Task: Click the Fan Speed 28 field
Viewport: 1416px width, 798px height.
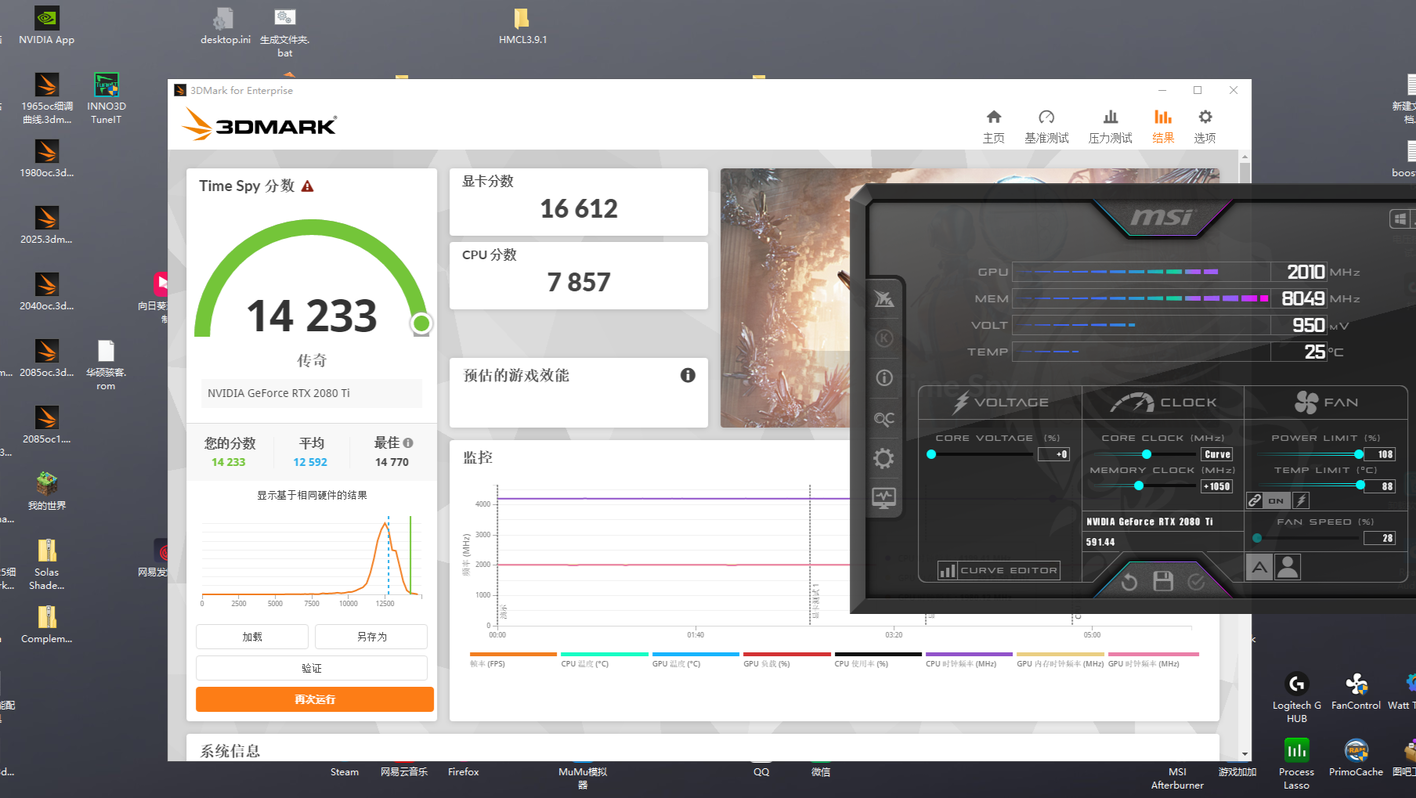Action: [x=1380, y=538]
